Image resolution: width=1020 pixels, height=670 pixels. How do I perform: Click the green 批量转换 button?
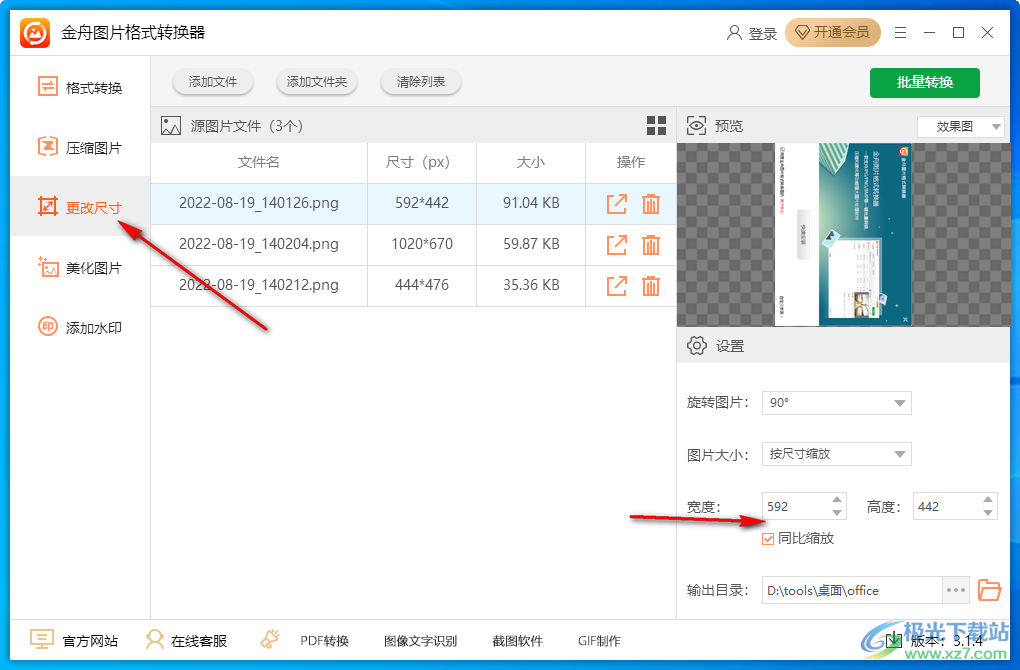924,83
